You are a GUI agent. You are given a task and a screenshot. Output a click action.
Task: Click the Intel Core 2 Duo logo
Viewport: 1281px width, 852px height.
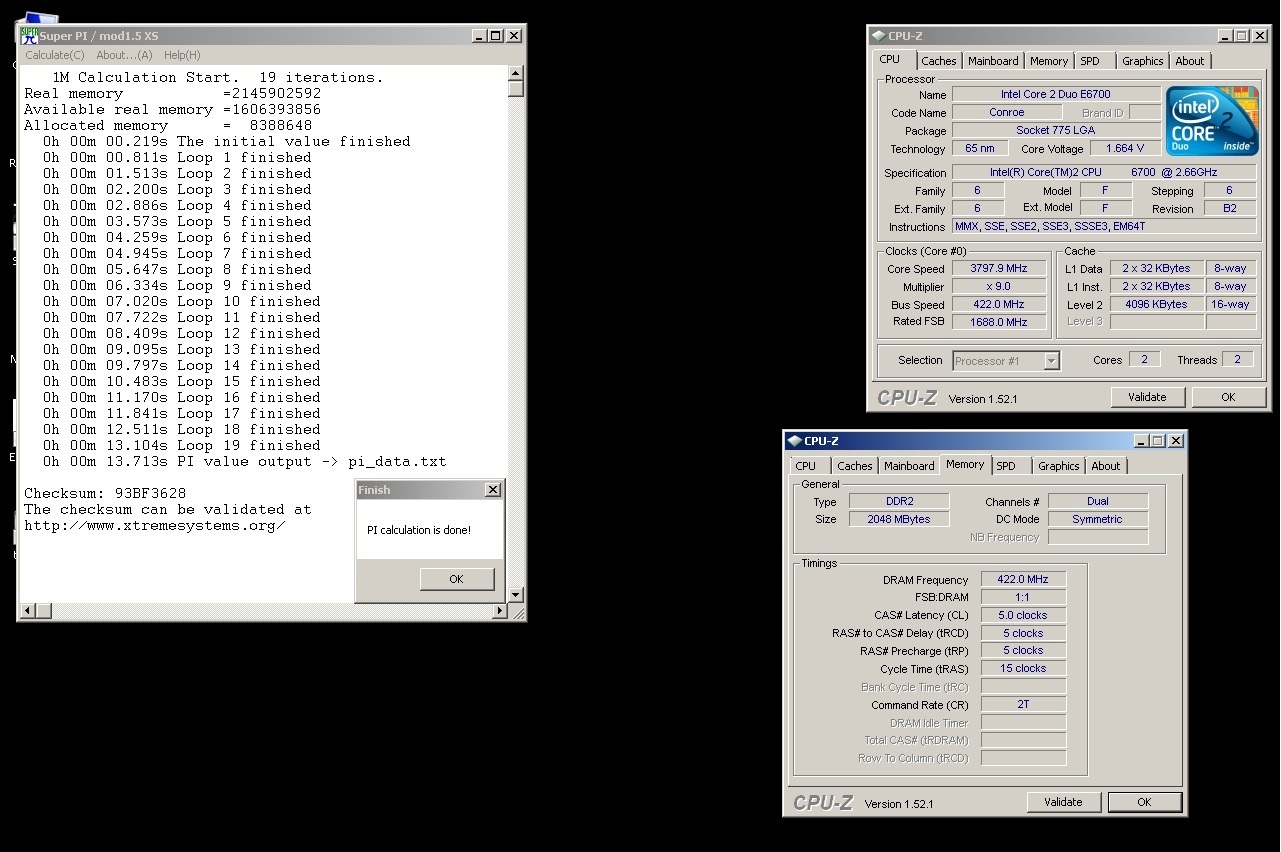click(1212, 121)
